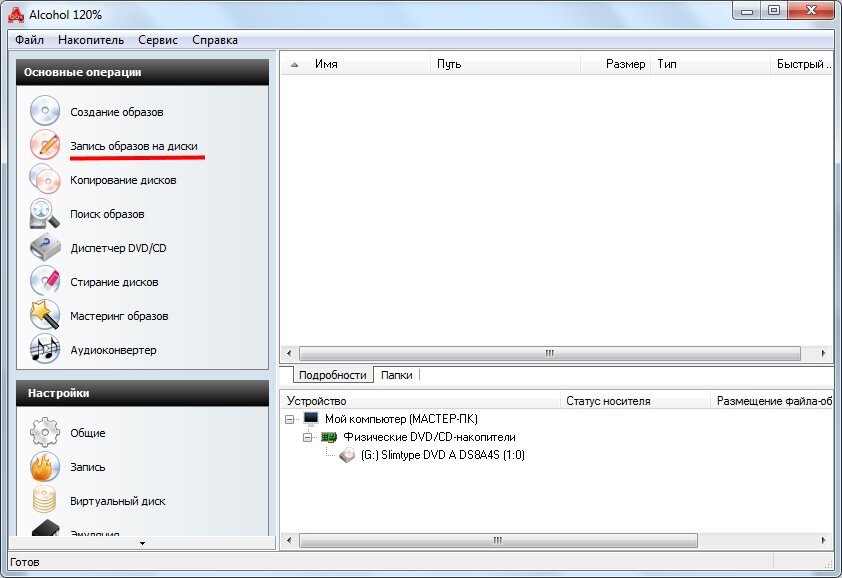The width and height of the screenshot is (842, 578).
Task: Click the Стирание дисков eraser icon
Action: (45, 281)
